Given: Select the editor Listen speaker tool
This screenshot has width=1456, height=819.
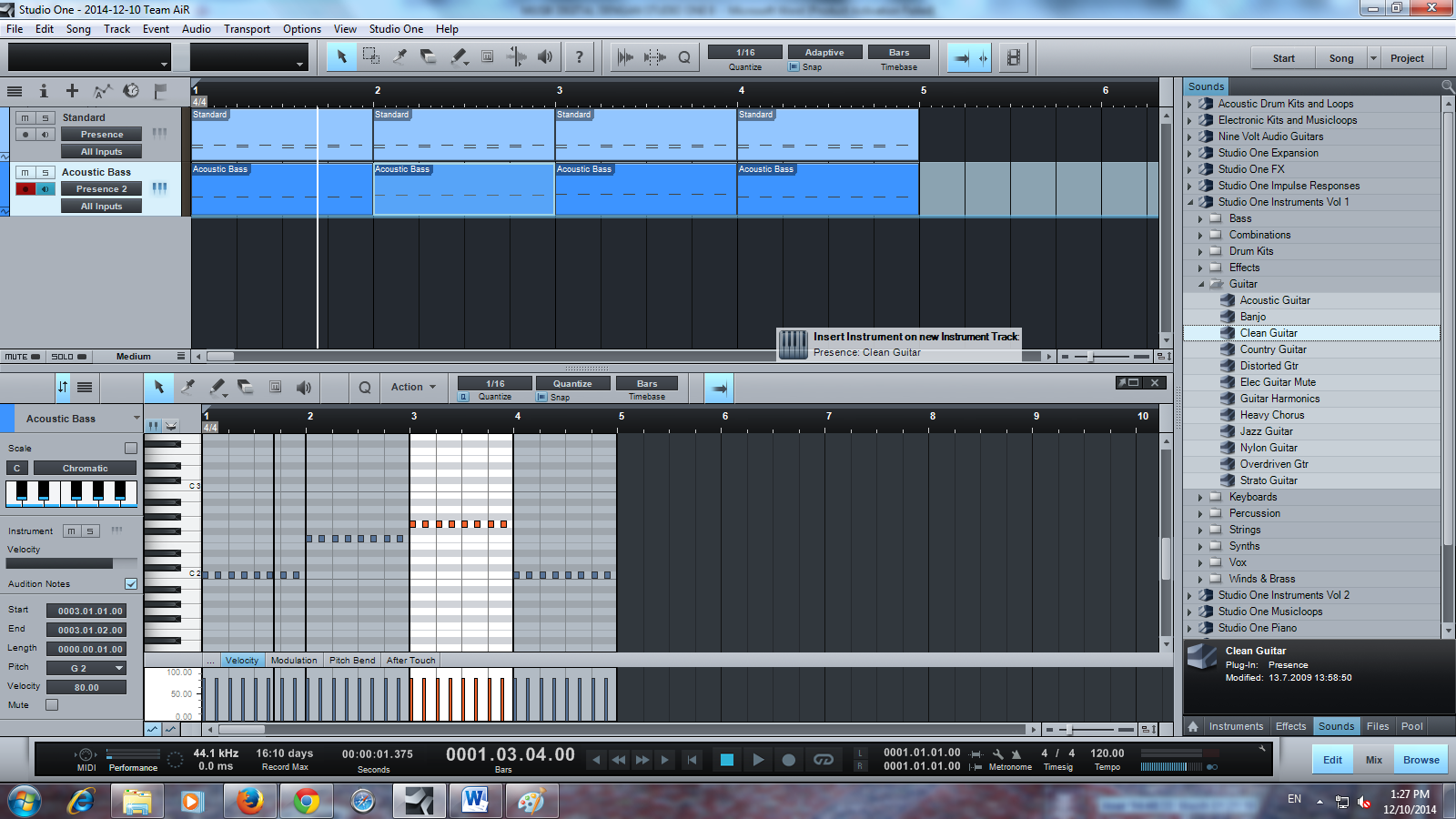Looking at the screenshot, I should (x=304, y=387).
